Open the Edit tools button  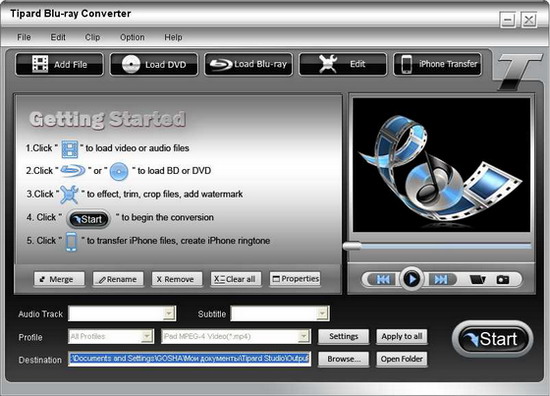click(343, 64)
